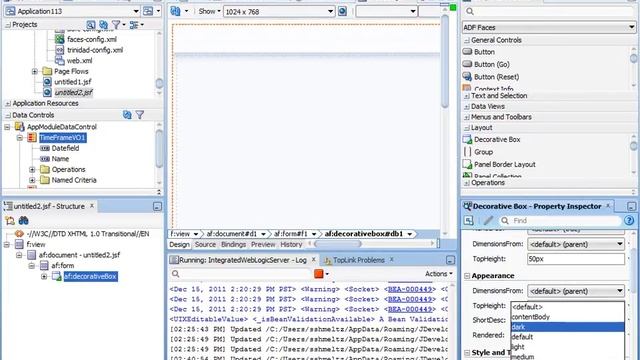Image resolution: width=640 pixels, height=360 pixels.
Task: Expand the Data Views palette group
Action: 467,107
